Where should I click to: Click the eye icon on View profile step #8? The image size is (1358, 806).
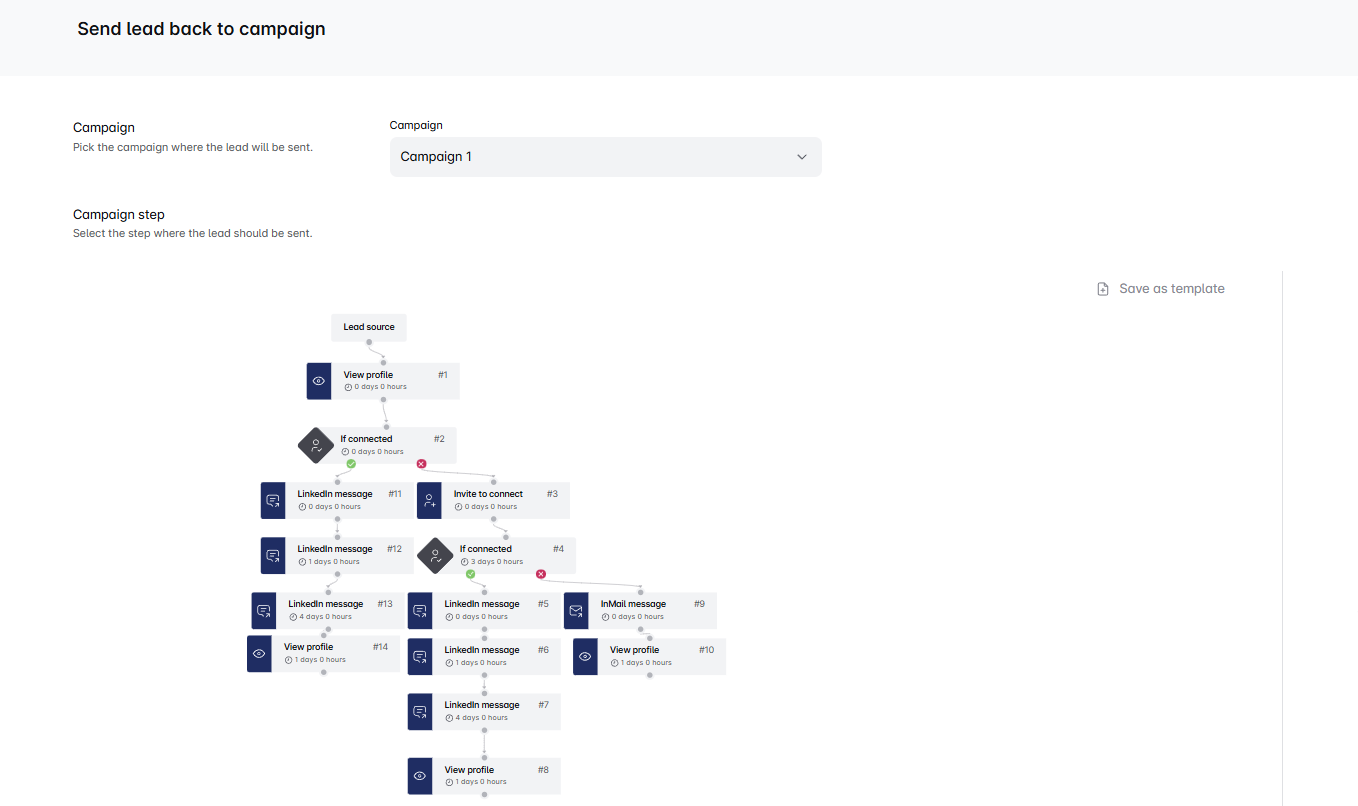pos(420,776)
